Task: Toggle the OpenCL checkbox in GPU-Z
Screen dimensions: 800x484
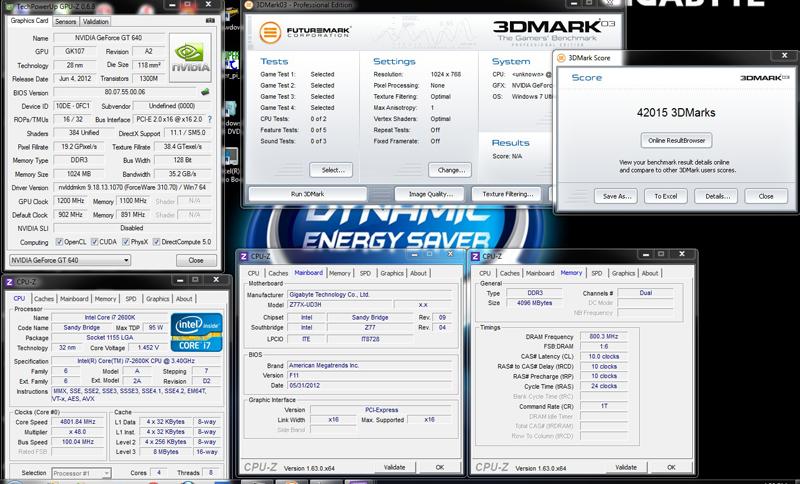Action: click(x=59, y=242)
